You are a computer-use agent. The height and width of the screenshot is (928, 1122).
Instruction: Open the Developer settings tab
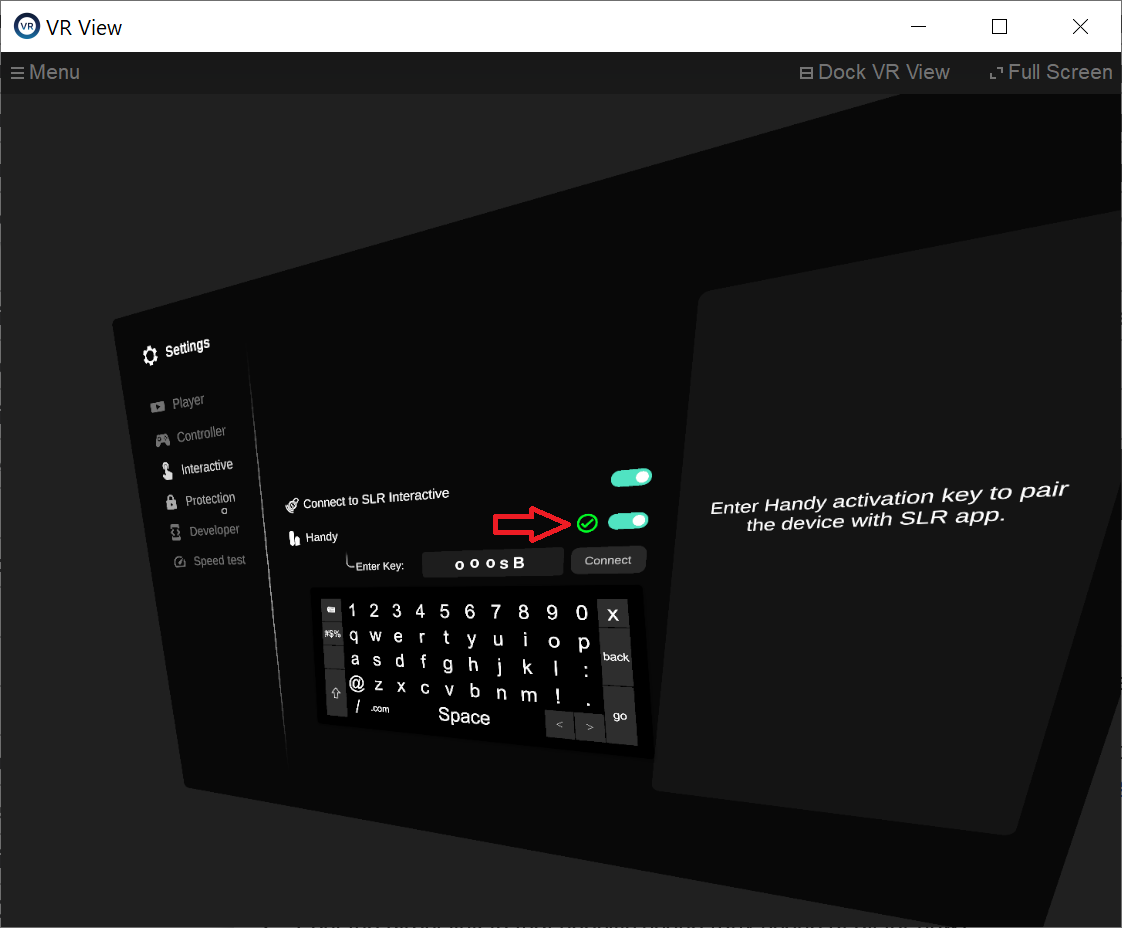214,531
